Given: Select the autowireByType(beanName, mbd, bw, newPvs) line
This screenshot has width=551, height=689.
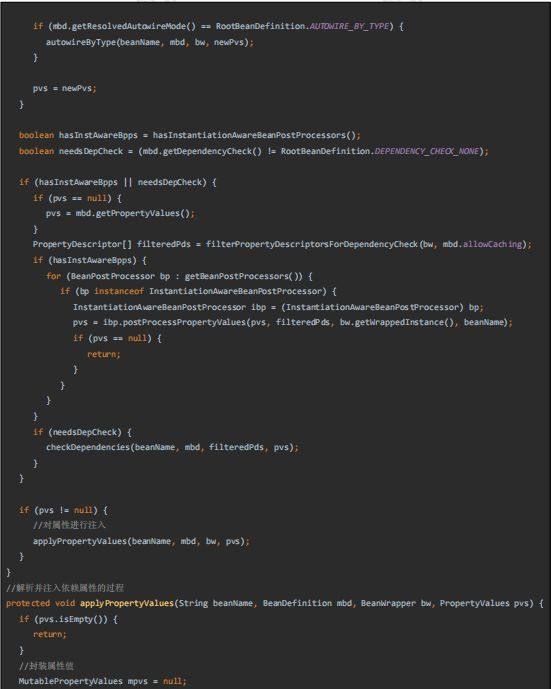Looking at the screenshot, I should tap(150, 42).
